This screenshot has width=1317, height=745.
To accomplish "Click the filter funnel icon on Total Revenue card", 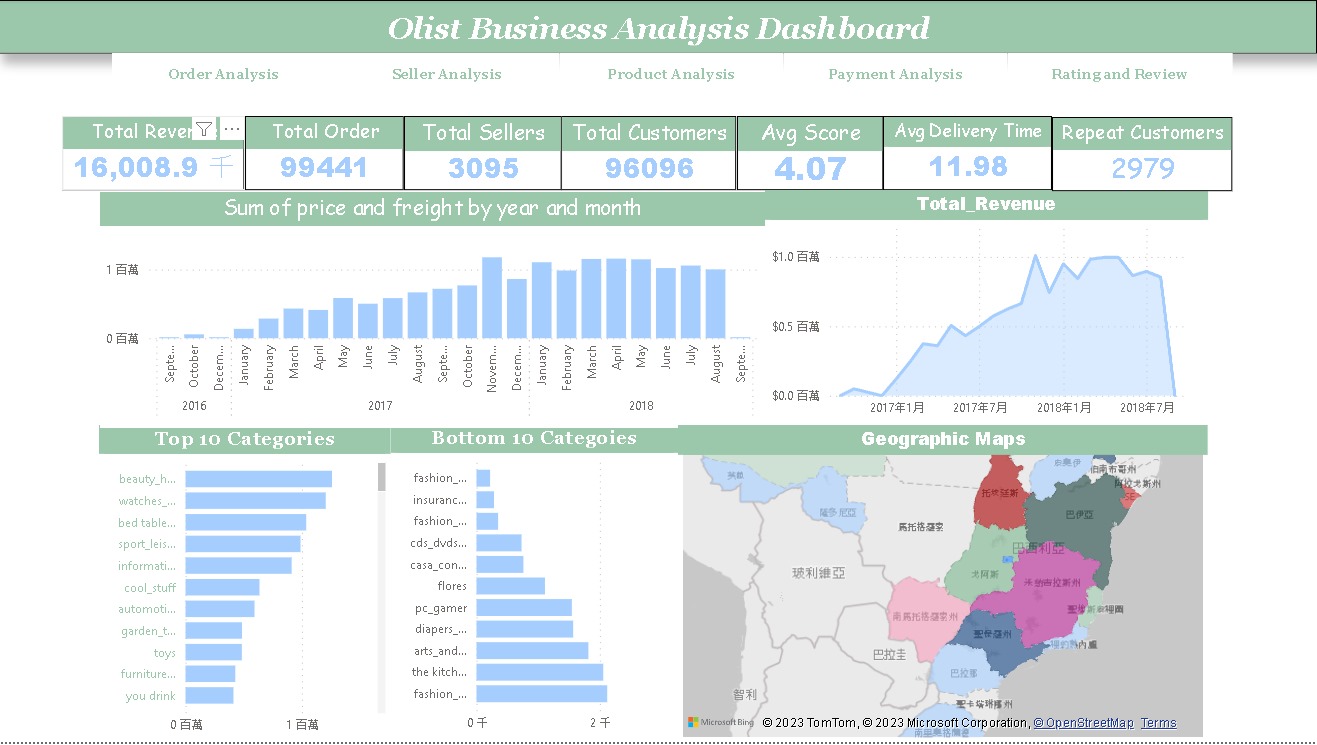I will coord(204,128).
